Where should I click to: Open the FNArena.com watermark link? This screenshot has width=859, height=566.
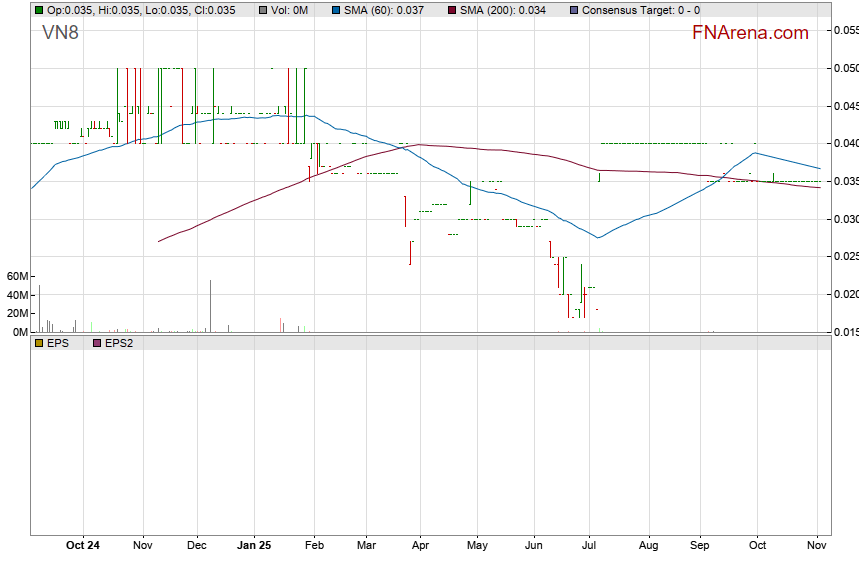click(x=750, y=33)
